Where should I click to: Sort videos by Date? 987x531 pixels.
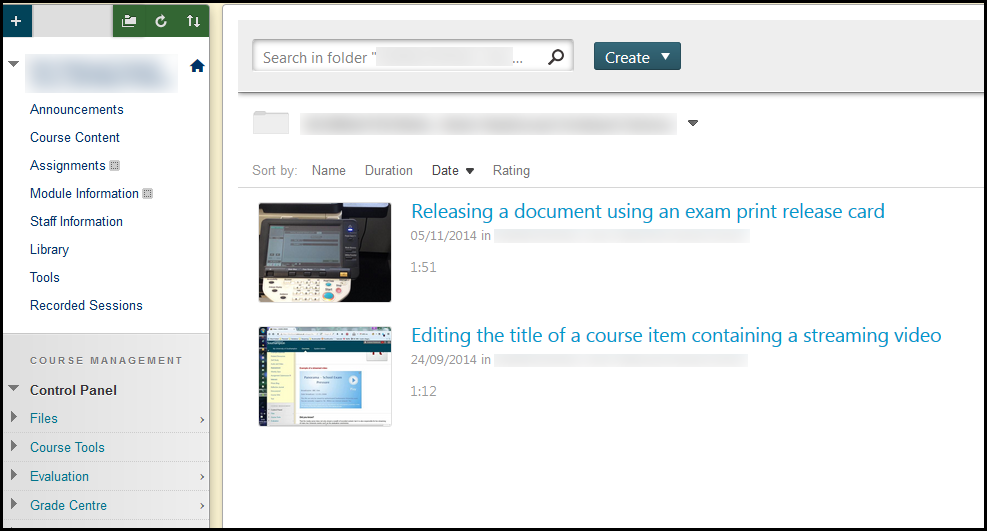(452, 170)
